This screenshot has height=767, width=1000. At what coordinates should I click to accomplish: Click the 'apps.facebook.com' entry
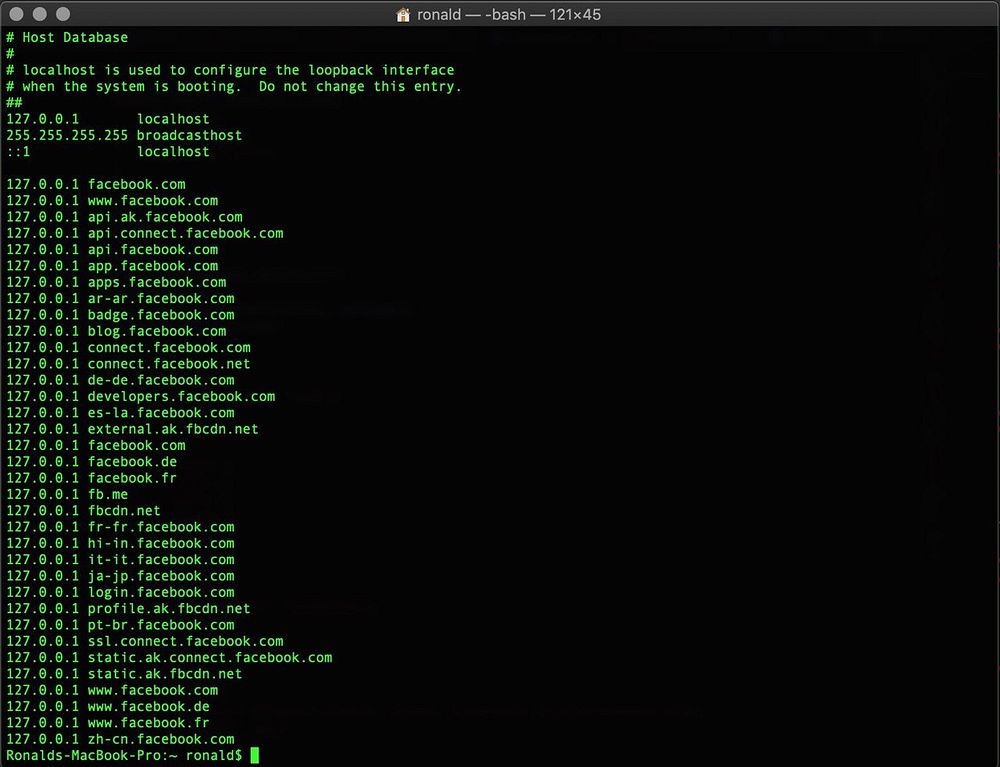click(x=157, y=282)
